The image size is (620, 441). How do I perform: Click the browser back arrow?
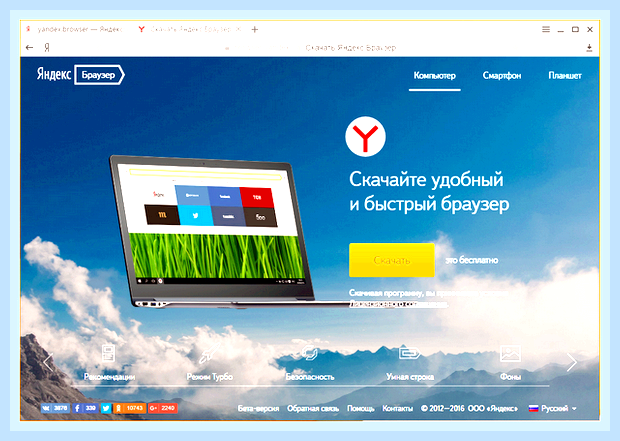tap(29, 47)
